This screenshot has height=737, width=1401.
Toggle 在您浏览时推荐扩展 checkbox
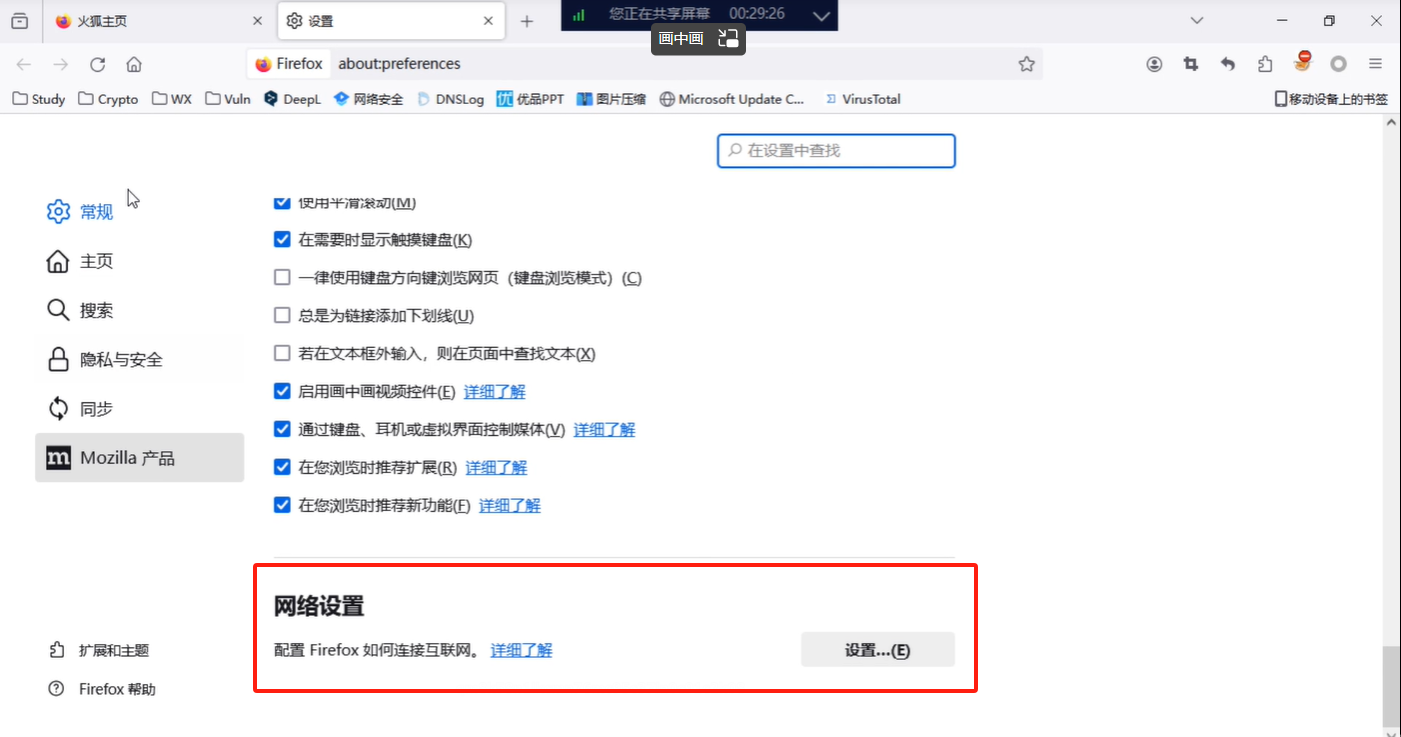[x=282, y=468]
